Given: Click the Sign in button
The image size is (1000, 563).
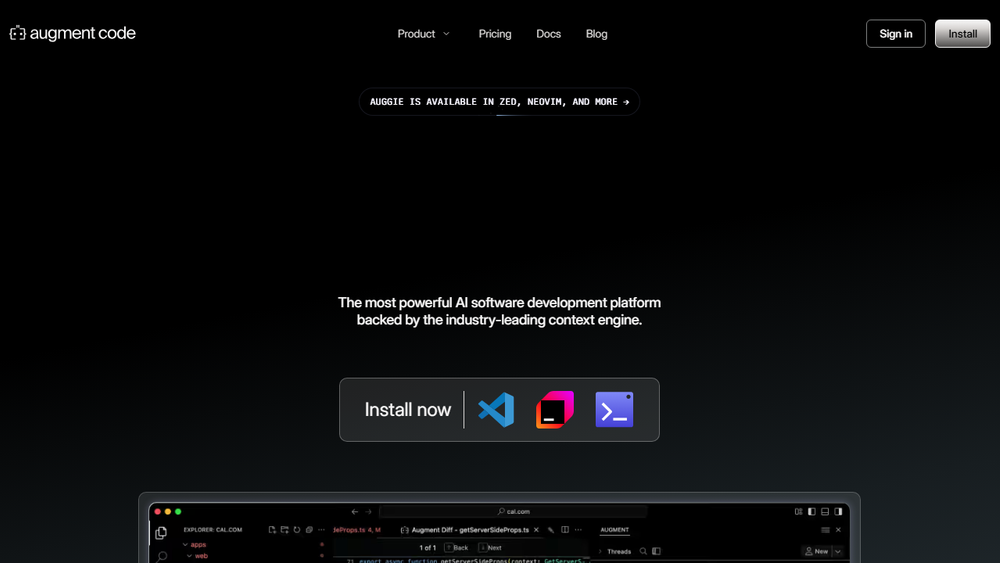Looking at the screenshot, I should tap(895, 34).
